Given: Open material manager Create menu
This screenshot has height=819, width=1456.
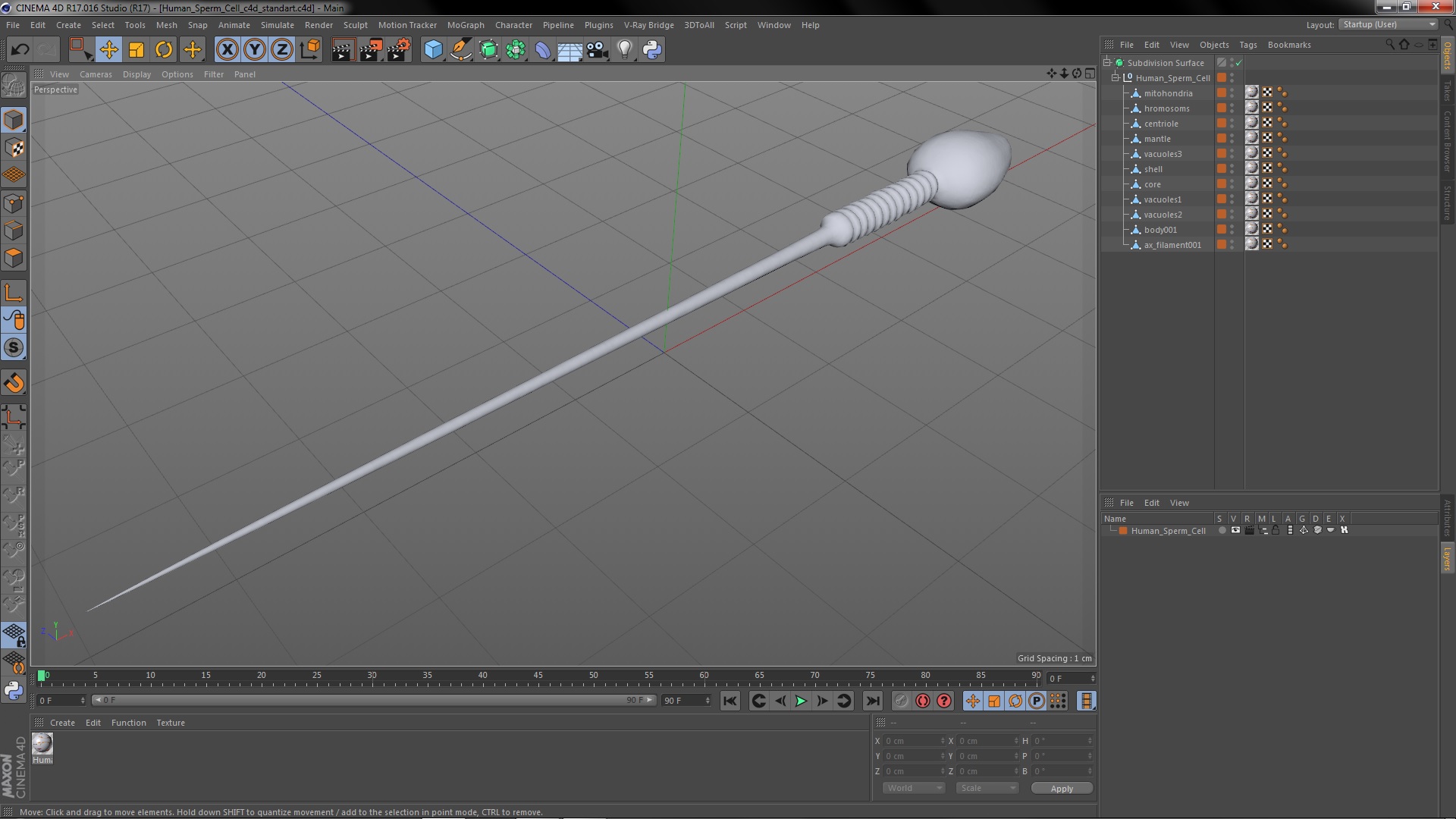Looking at the screenshot, I should [x=62, y=723].
